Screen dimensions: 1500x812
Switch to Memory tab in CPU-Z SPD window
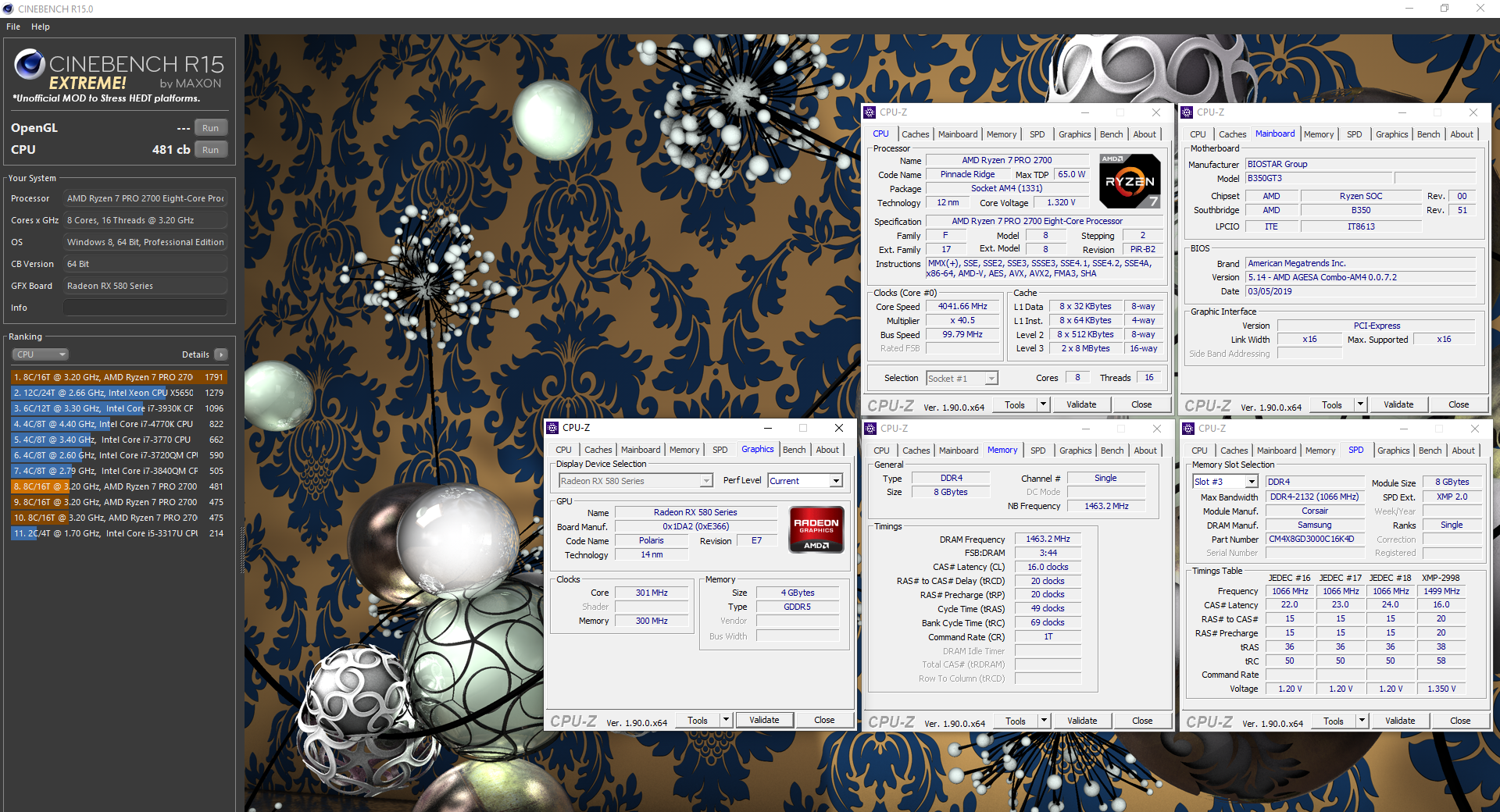pos(1320,451)
